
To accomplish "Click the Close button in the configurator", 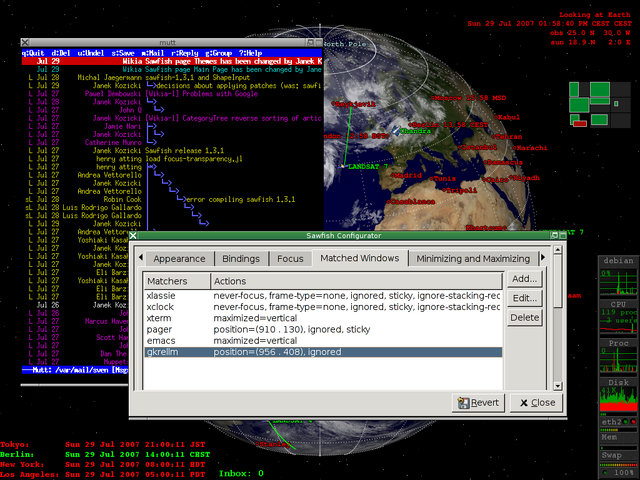I will click(x=537, y=403).
